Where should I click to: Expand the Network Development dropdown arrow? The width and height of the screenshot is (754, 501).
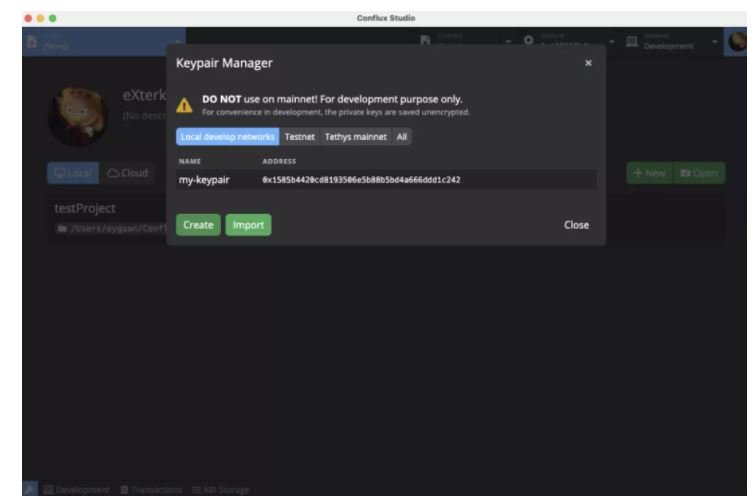[x=715, y=42]
